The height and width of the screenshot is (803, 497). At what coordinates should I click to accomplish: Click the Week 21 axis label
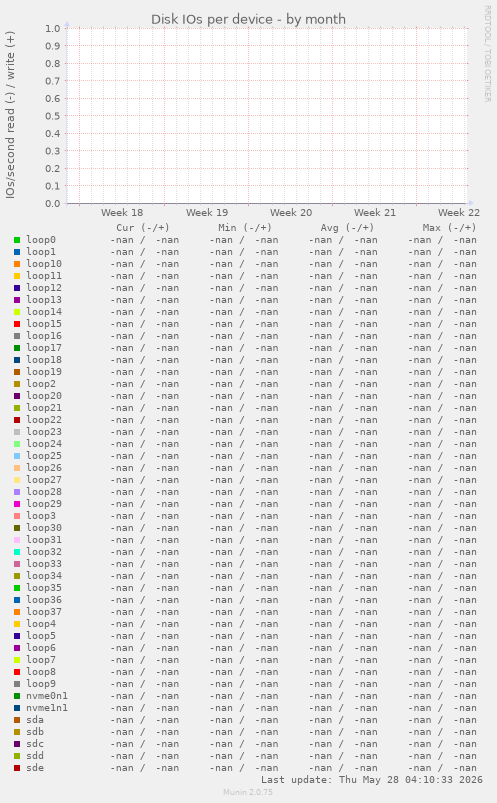[x=375, y=213]
